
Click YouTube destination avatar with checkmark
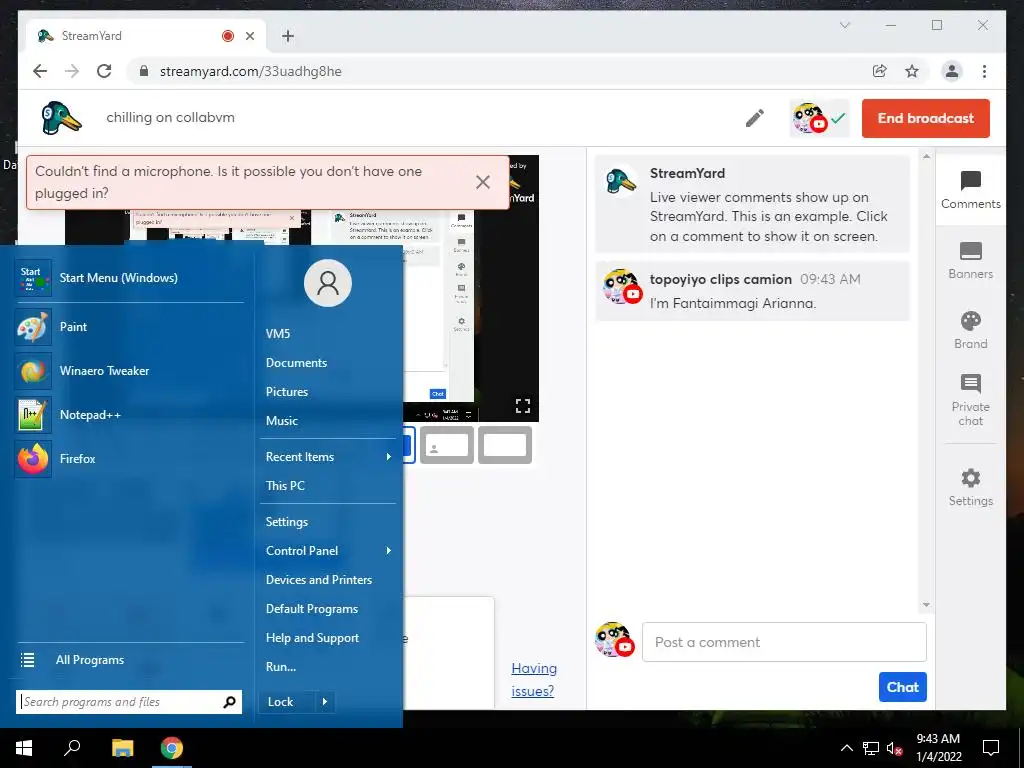(819, 119)
